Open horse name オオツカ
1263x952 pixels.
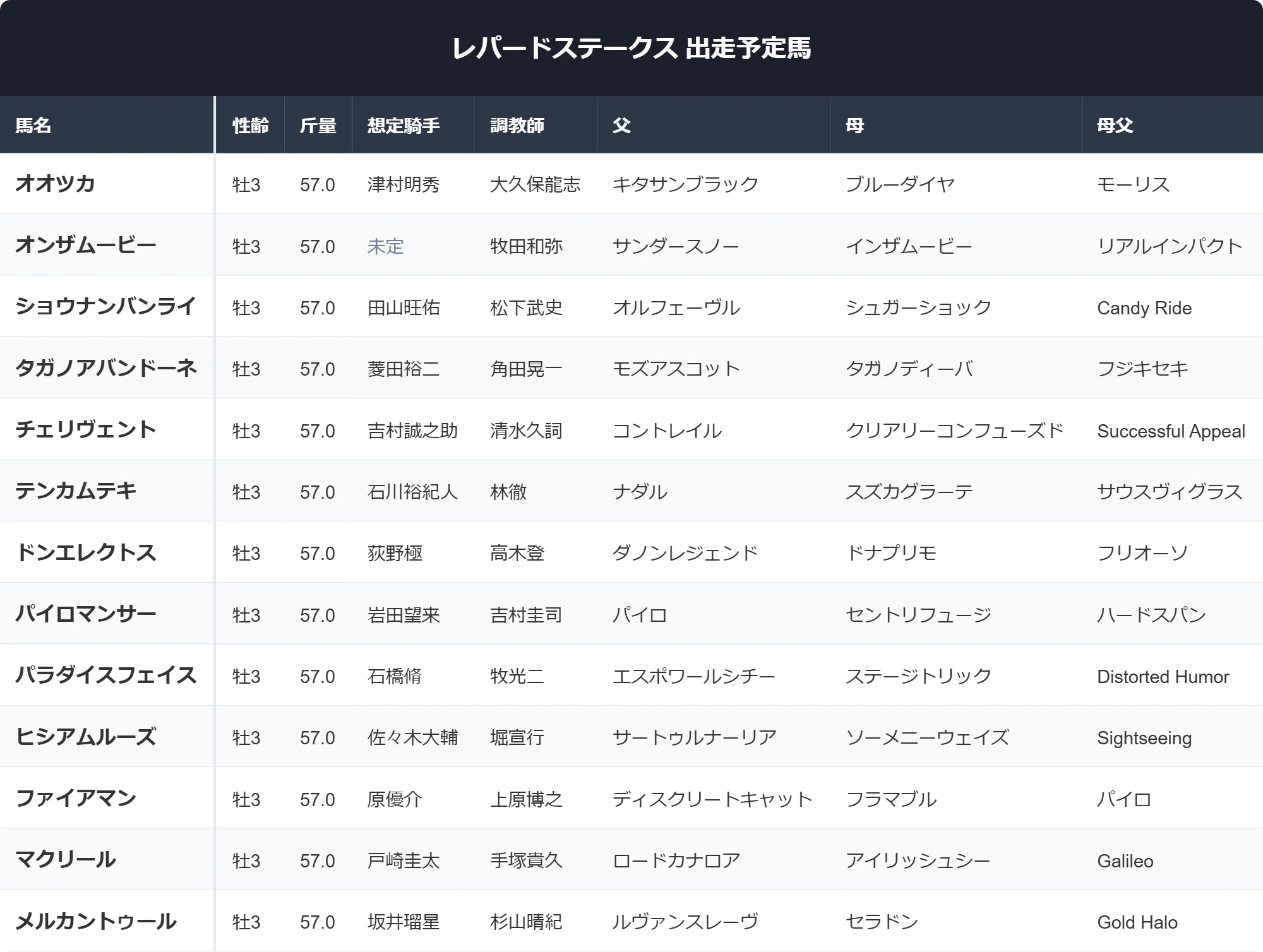coord(55,184)
